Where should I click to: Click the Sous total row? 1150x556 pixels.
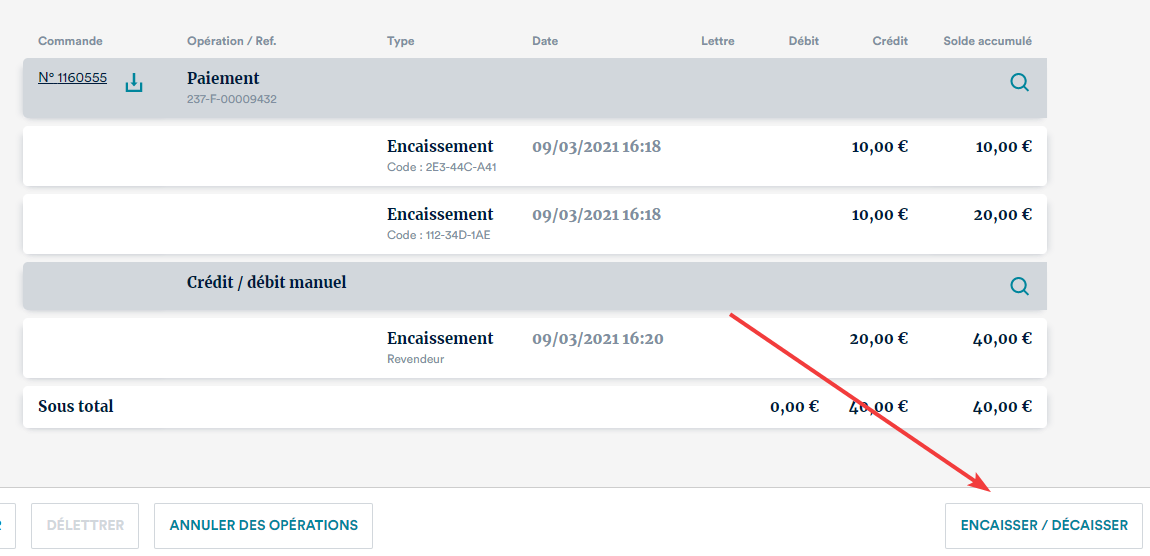click(534, 407)
